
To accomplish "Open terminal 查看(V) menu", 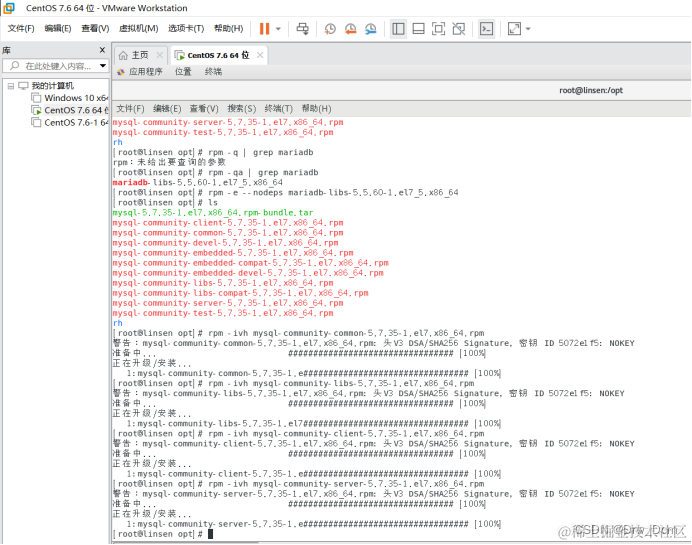I will (204, 109).
